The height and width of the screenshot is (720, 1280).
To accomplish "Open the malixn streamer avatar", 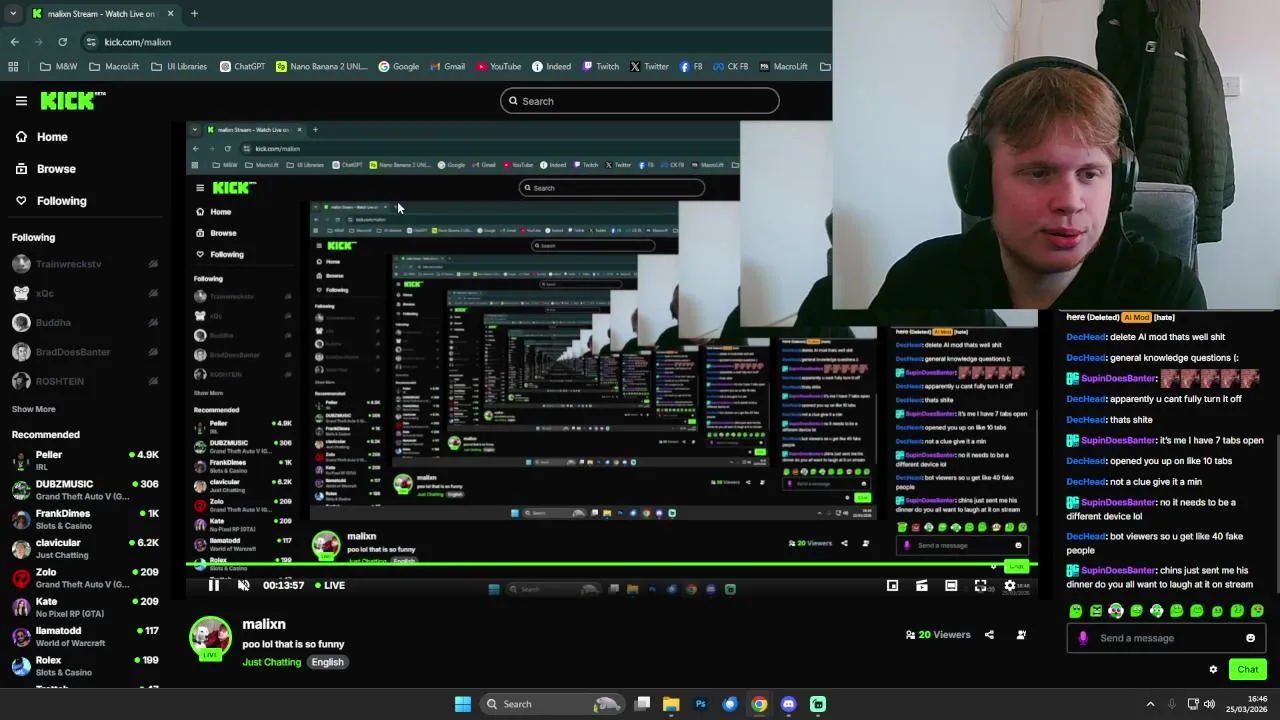I will (x=210, y=638).
